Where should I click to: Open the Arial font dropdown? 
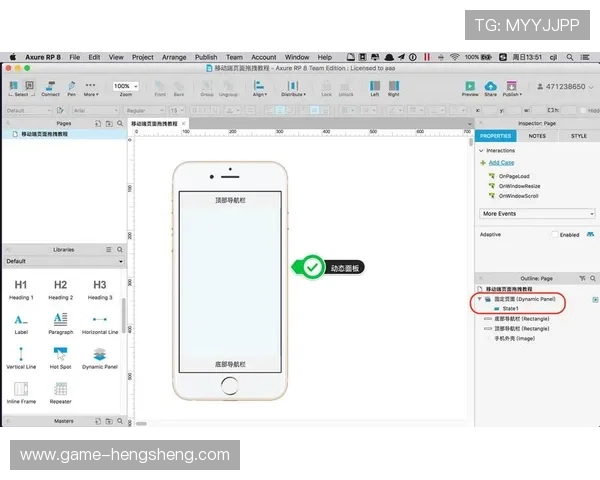tap(95, 110)
